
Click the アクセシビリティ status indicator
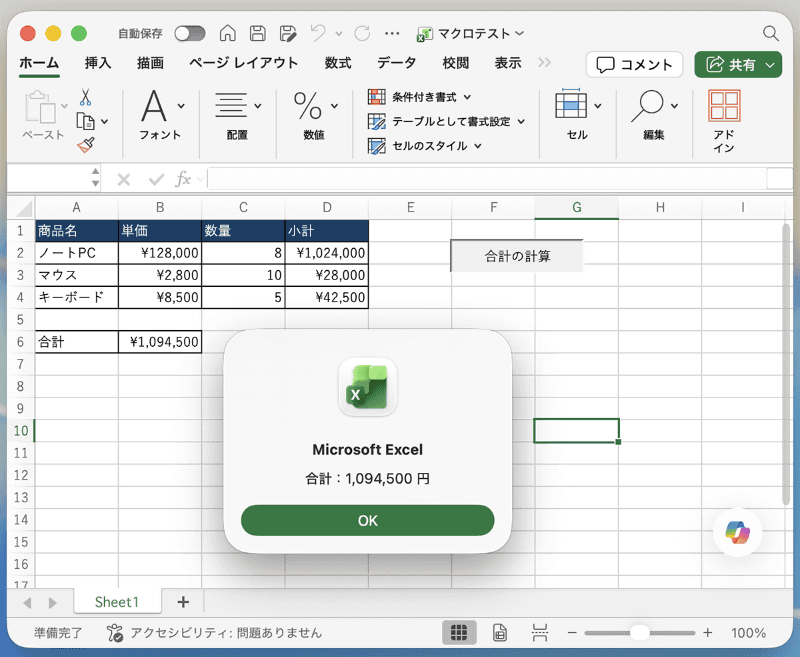coord(214,633)
